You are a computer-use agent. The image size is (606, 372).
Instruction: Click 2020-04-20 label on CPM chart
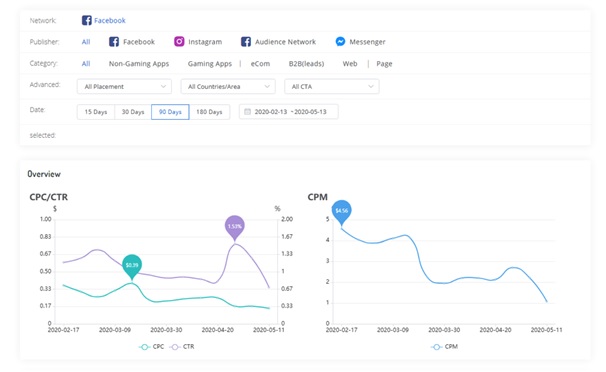(x=495, y=330)
